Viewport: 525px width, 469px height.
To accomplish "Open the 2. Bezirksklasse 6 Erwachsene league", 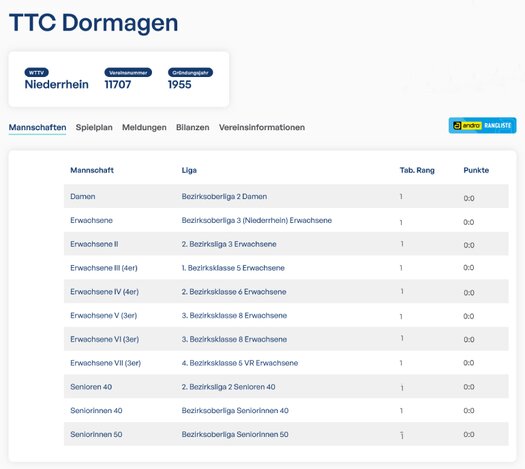I will point(234,292).
